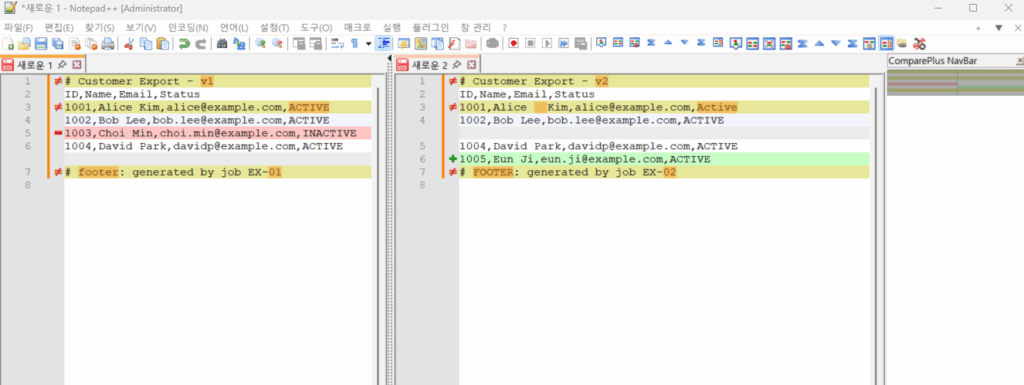Open the 찾기(S) menu

pos(100,27)
